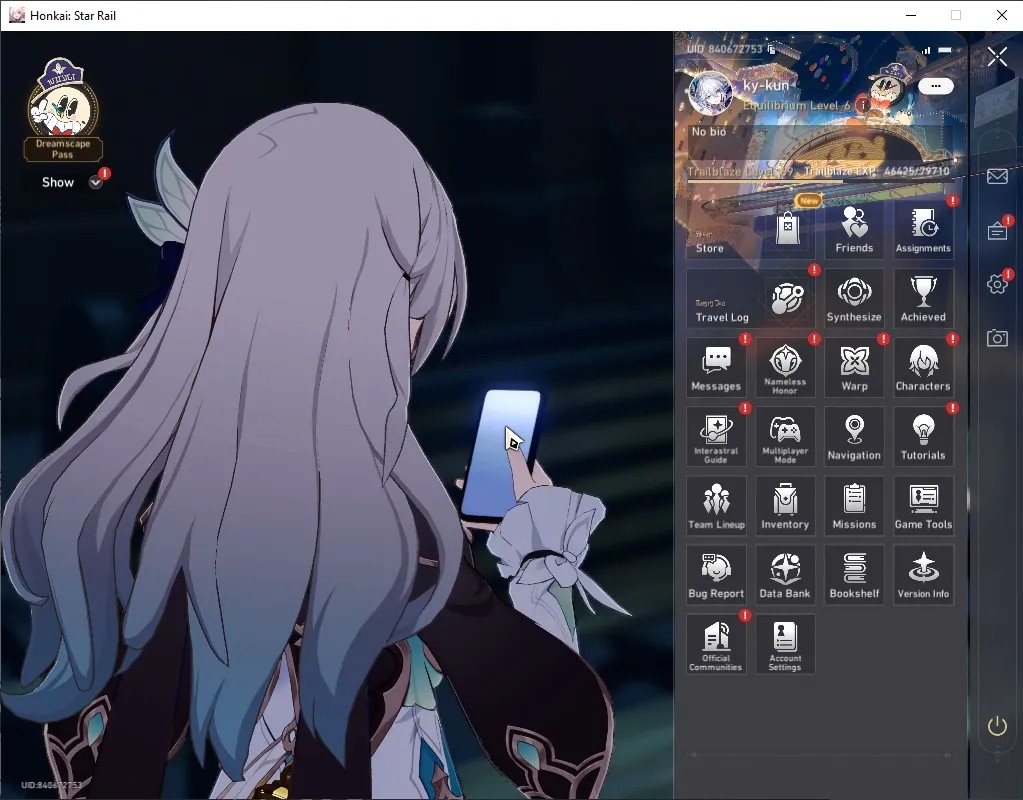This screenshot has width=1023, height=800.
Task: Click the power logout button
Action: coord(997,726)
